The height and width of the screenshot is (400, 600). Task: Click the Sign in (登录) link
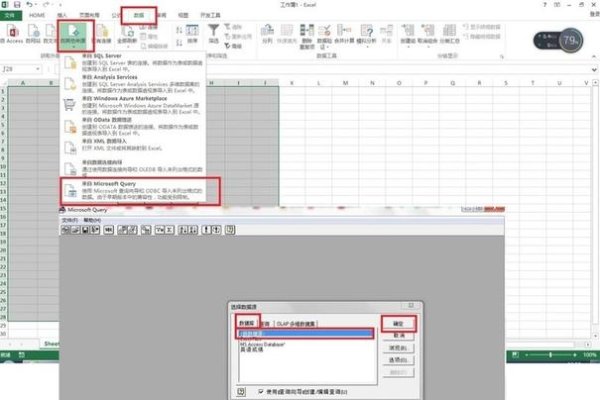[594, 14]
